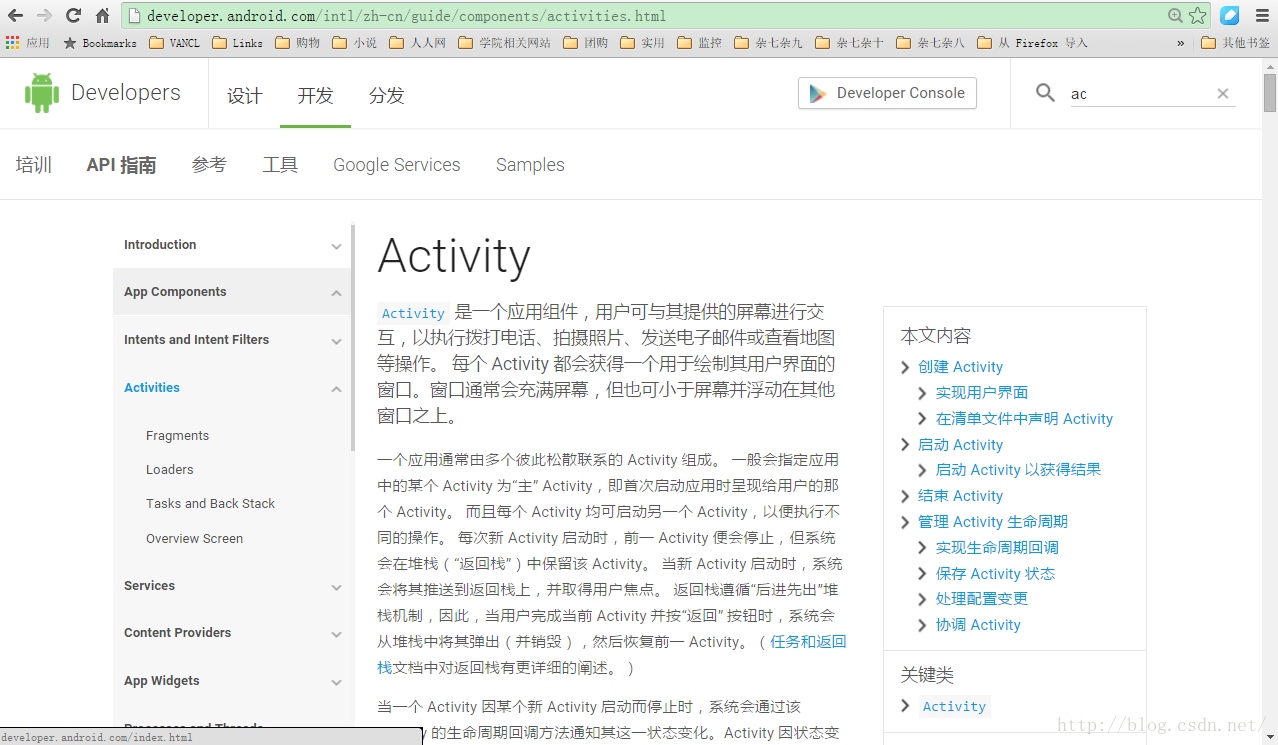
Task: Click the blue extension icon beside the star
Action: tap(1229, 15)
